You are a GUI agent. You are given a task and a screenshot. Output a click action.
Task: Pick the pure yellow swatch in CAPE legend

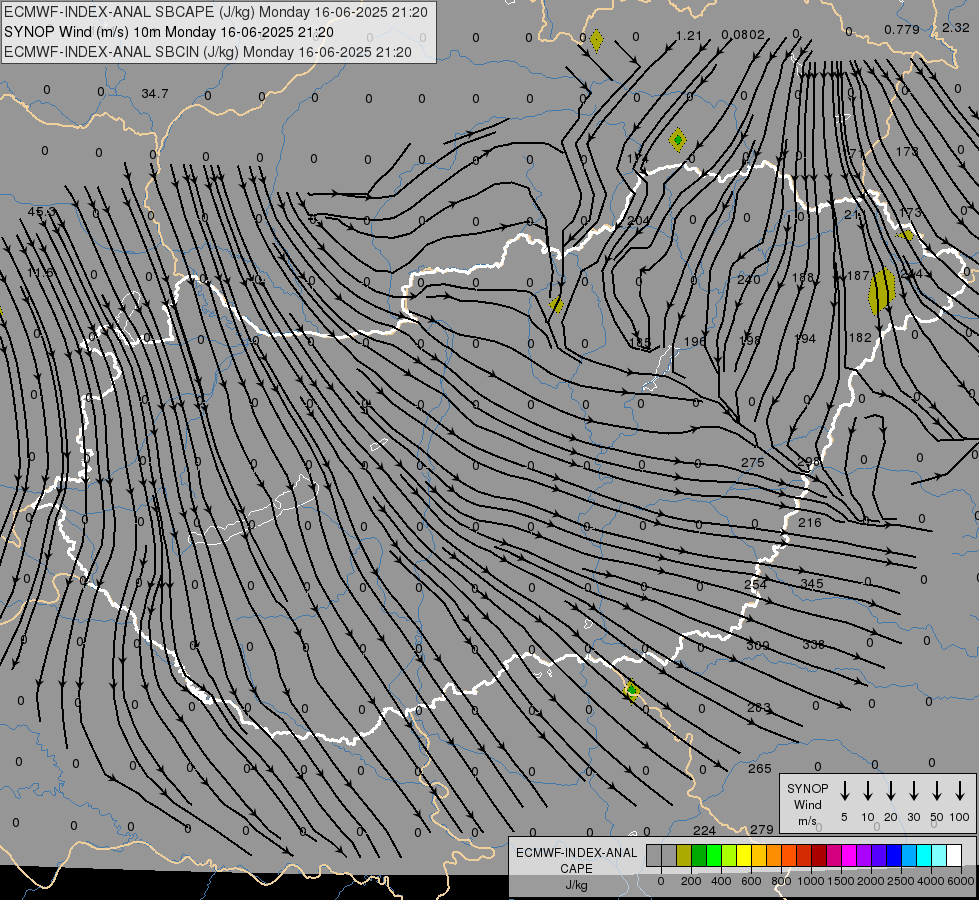pos(744,856)
